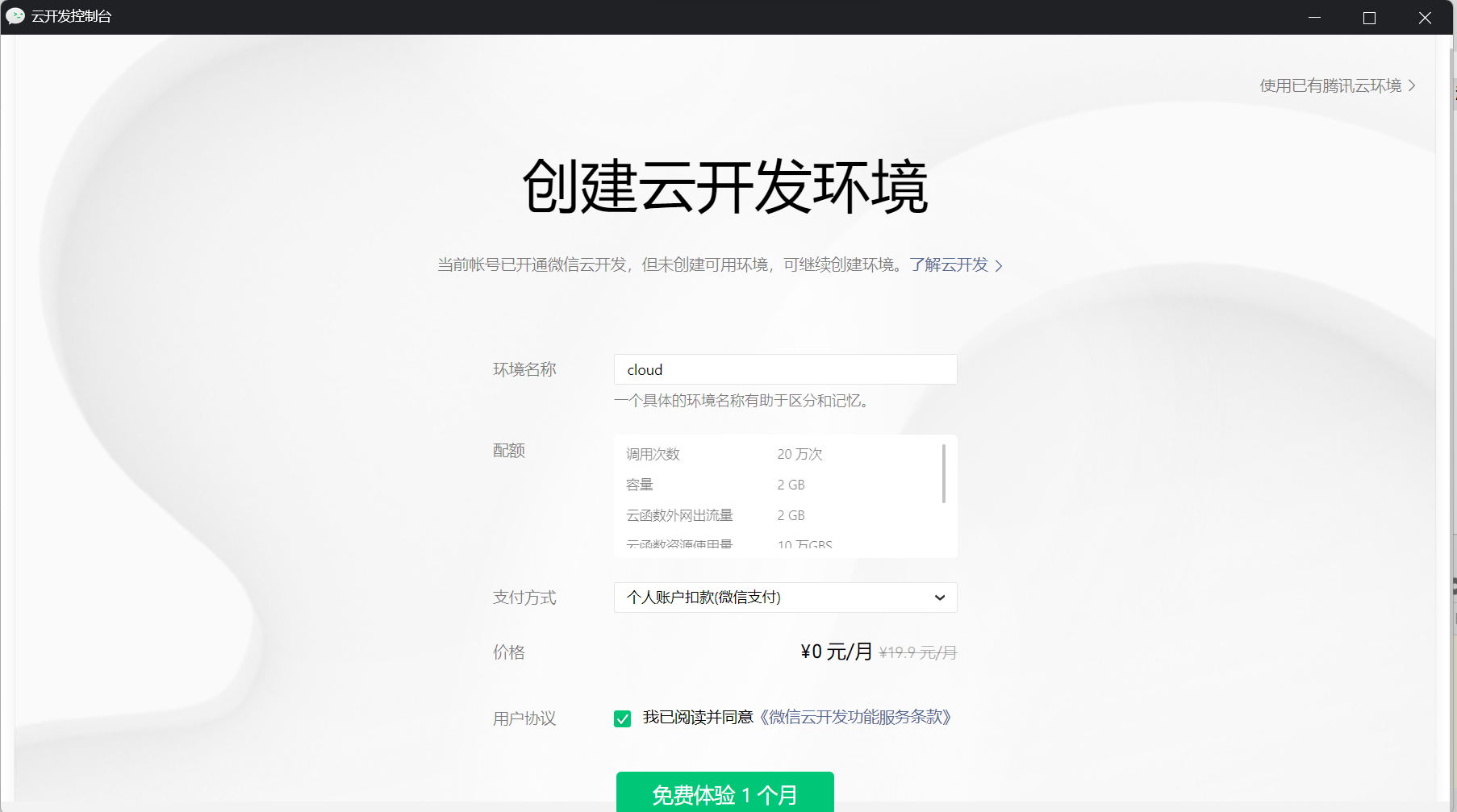The width and height of the screenshot is (1457, 812).
Task: Open the 了解云开发 link
Action: pos(956,265)
